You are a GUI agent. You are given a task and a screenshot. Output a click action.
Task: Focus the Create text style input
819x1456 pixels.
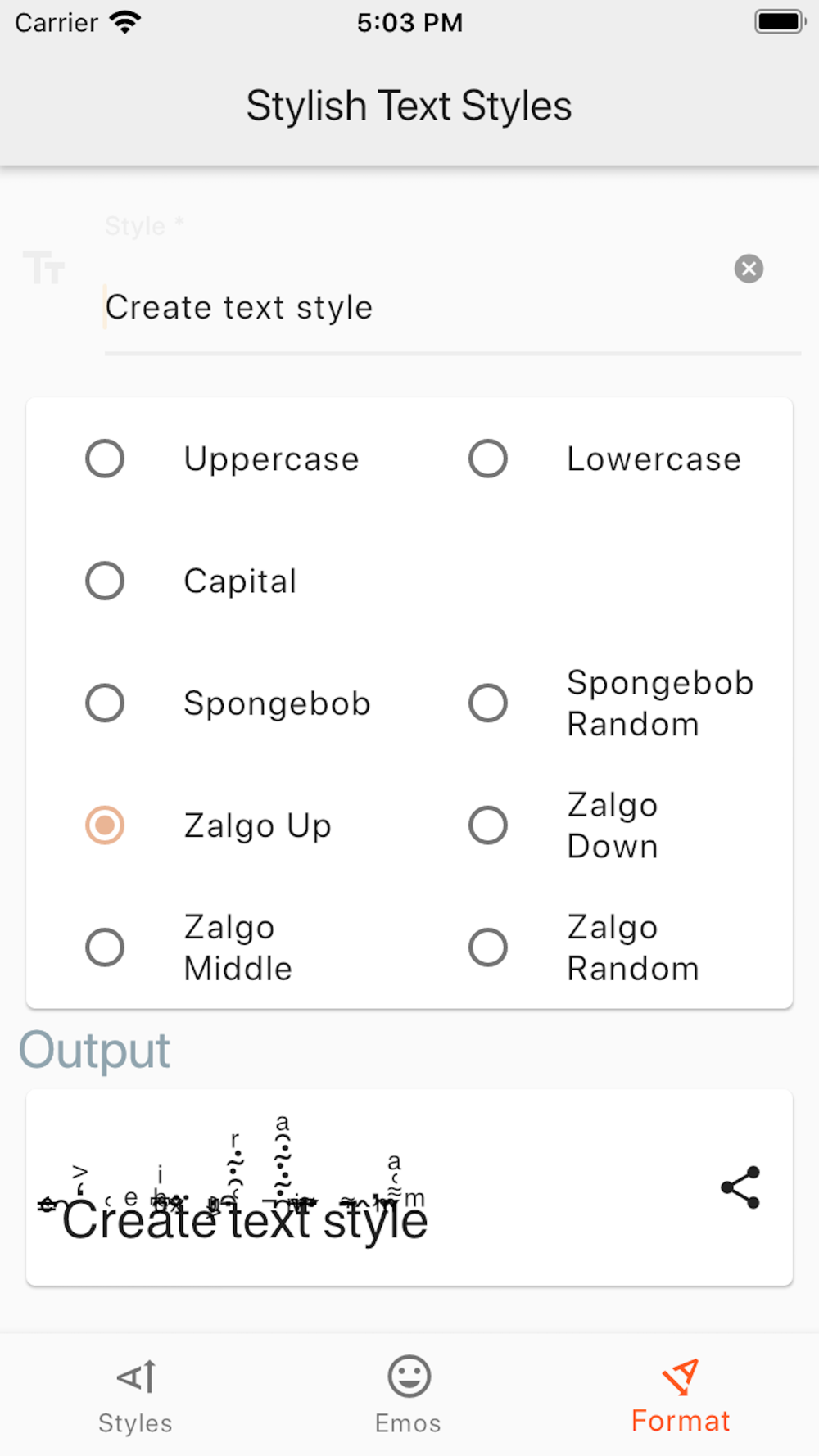click(x=452, y=308)
